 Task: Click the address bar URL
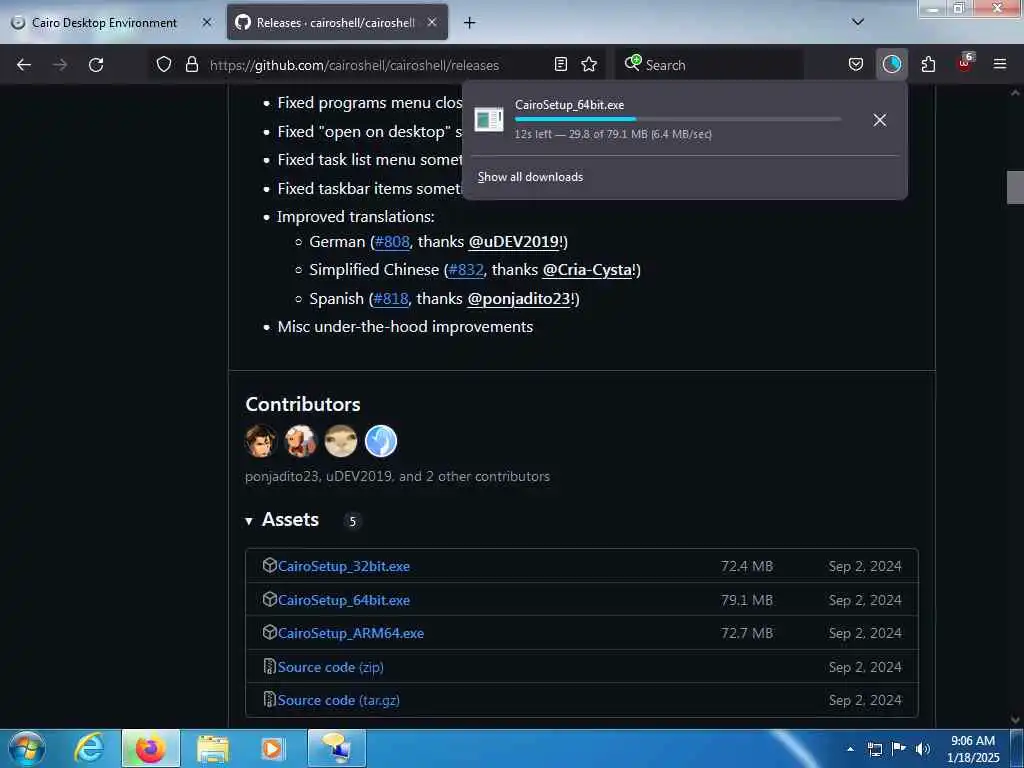point(354,65)
